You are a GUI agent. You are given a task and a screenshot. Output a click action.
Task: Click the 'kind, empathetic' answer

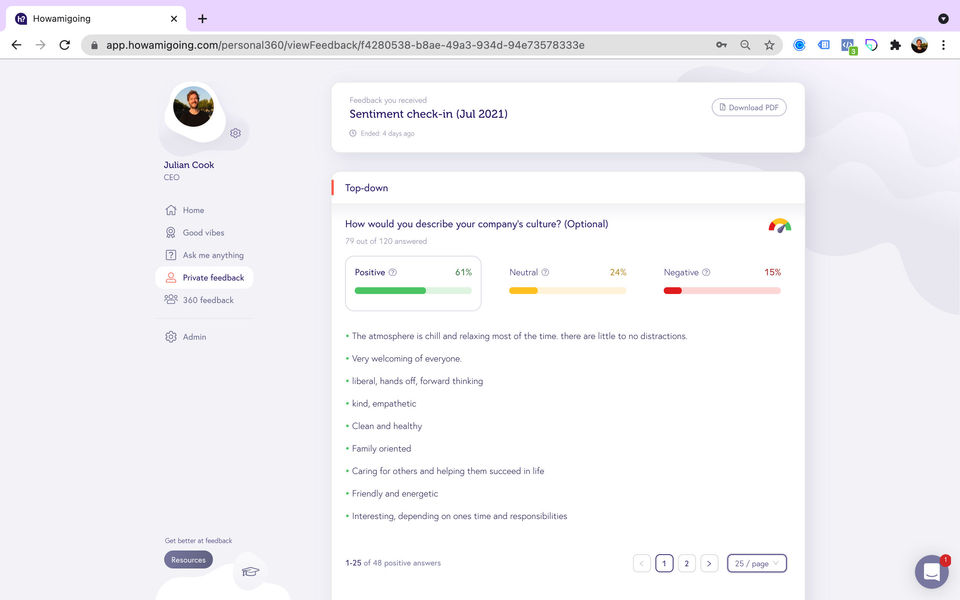pos(384,403)
